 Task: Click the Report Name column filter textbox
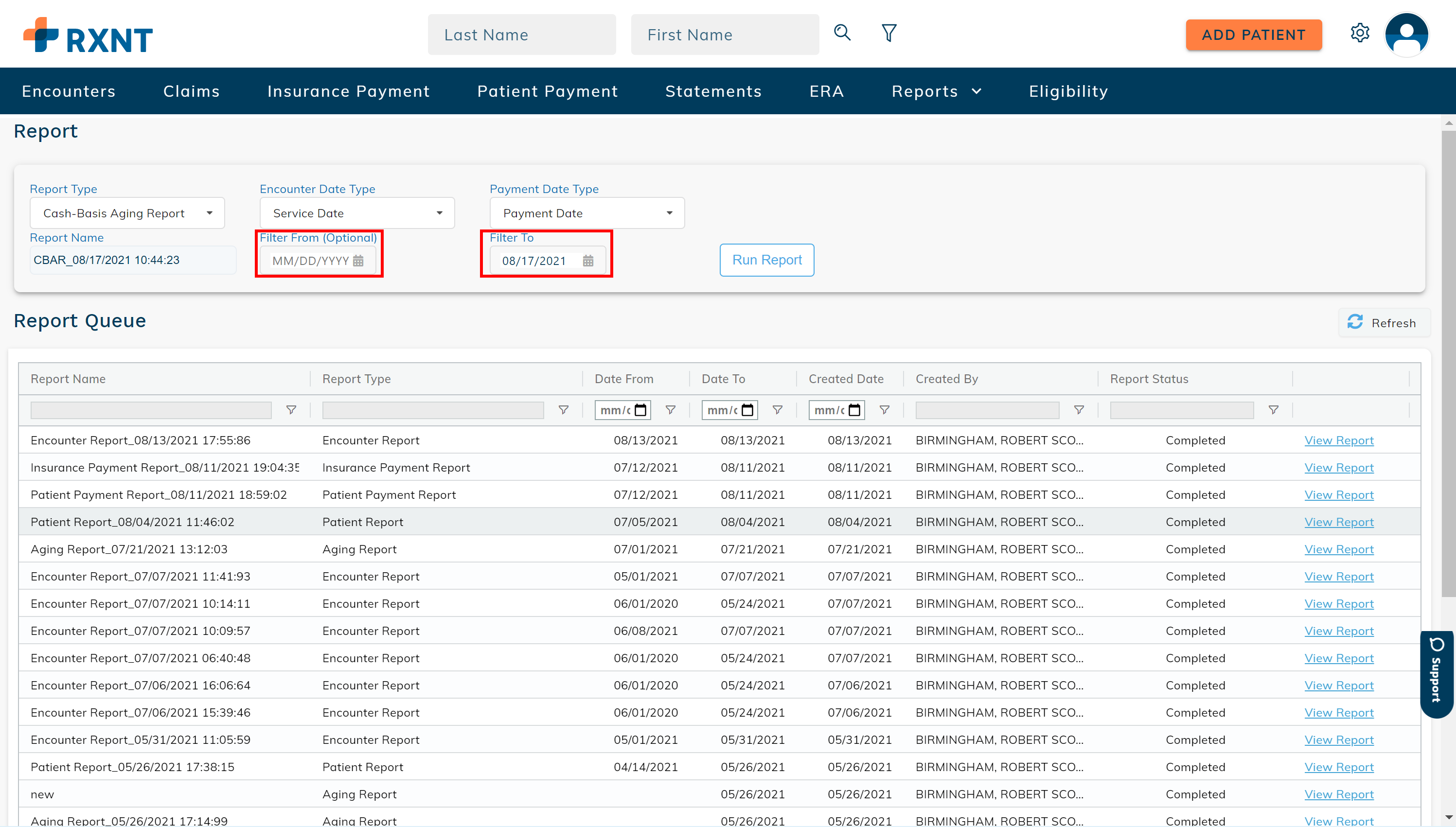click(151, 410)
